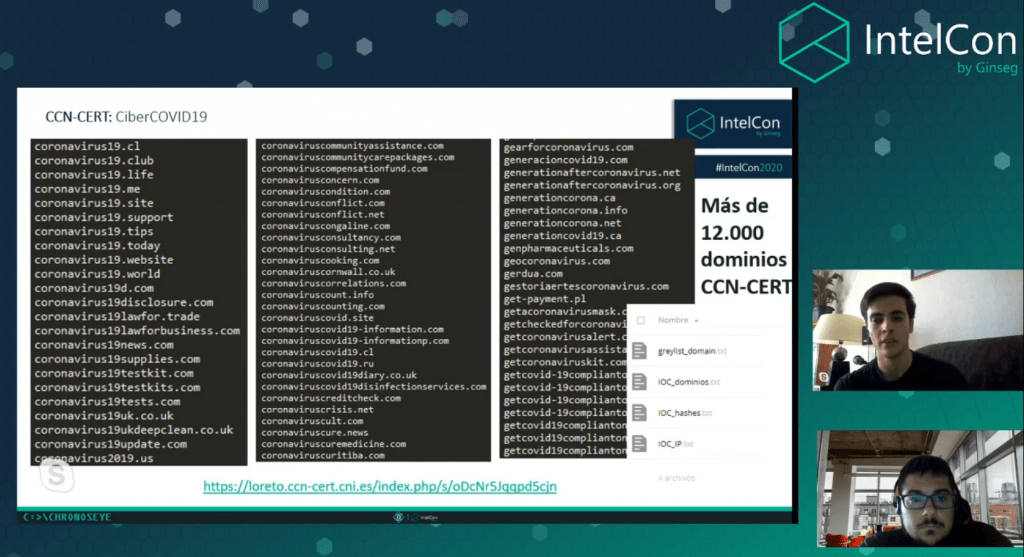The height and width of the screenshot is (557, 1024).
Task: Click the #IntelCon2020 hashtag banner
Action: [x=748, y=168]
